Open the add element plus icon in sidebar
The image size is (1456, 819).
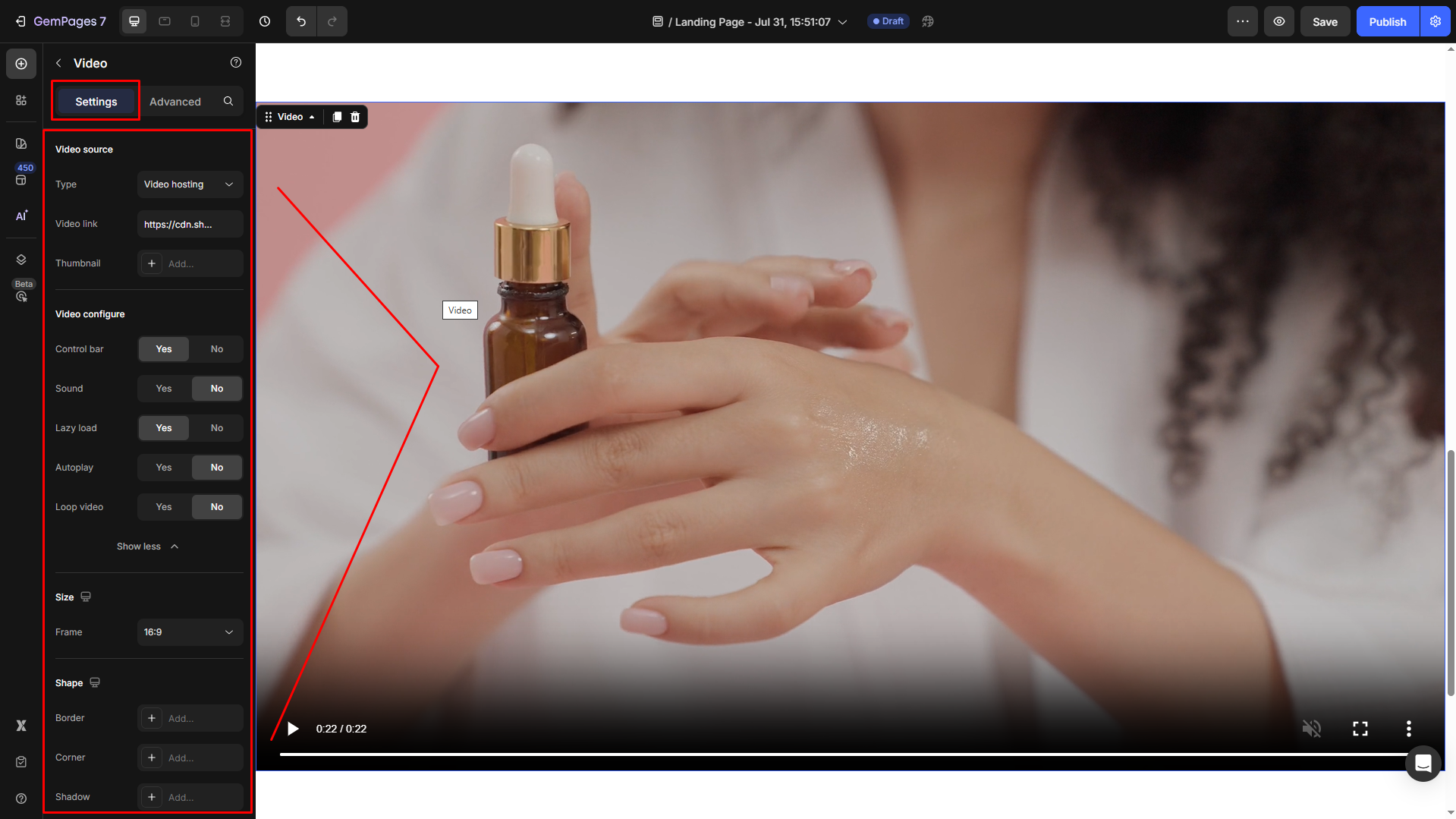21,64
